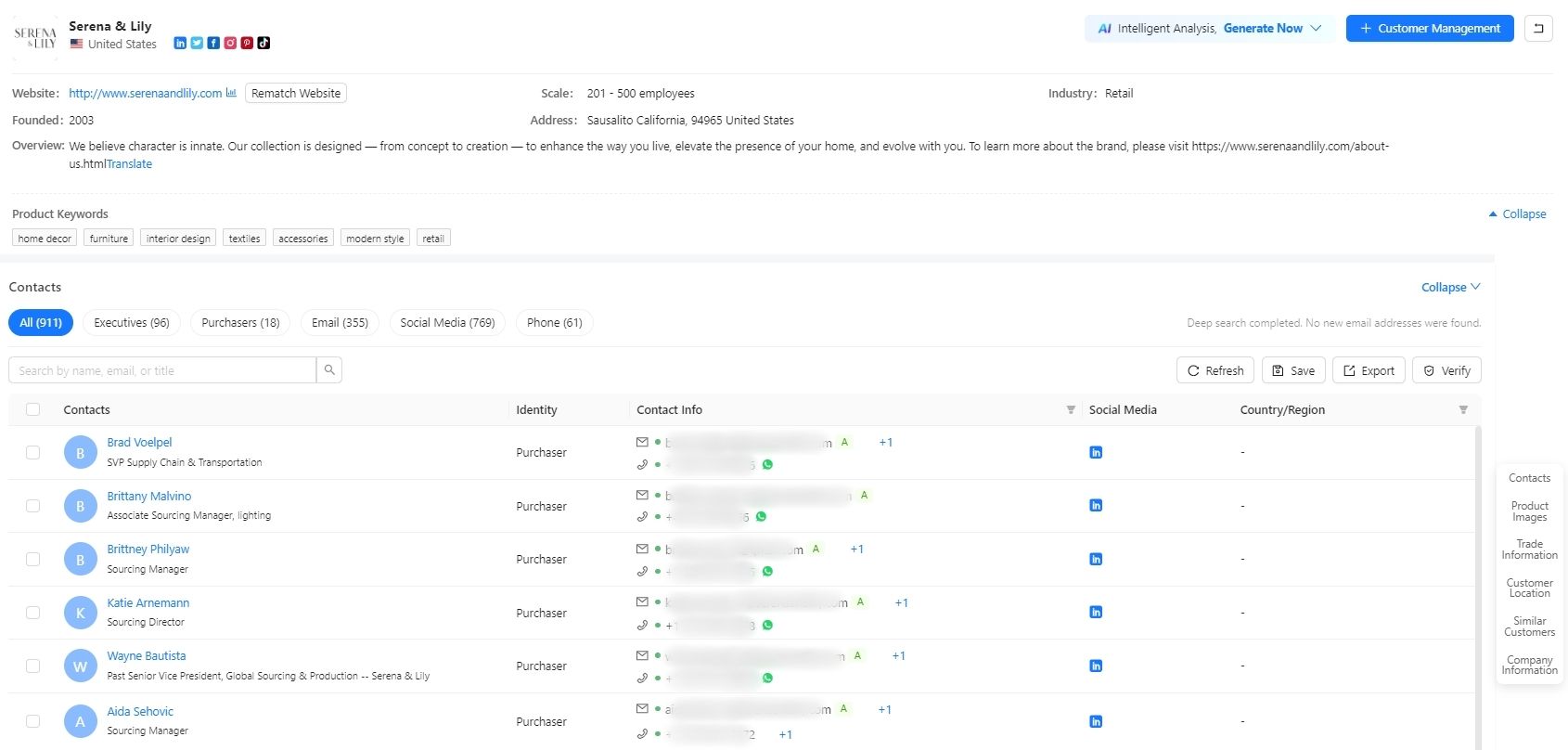Expand Brittney Philyaw's extra emails +1

pyautogui.click(x=857, y=550)
